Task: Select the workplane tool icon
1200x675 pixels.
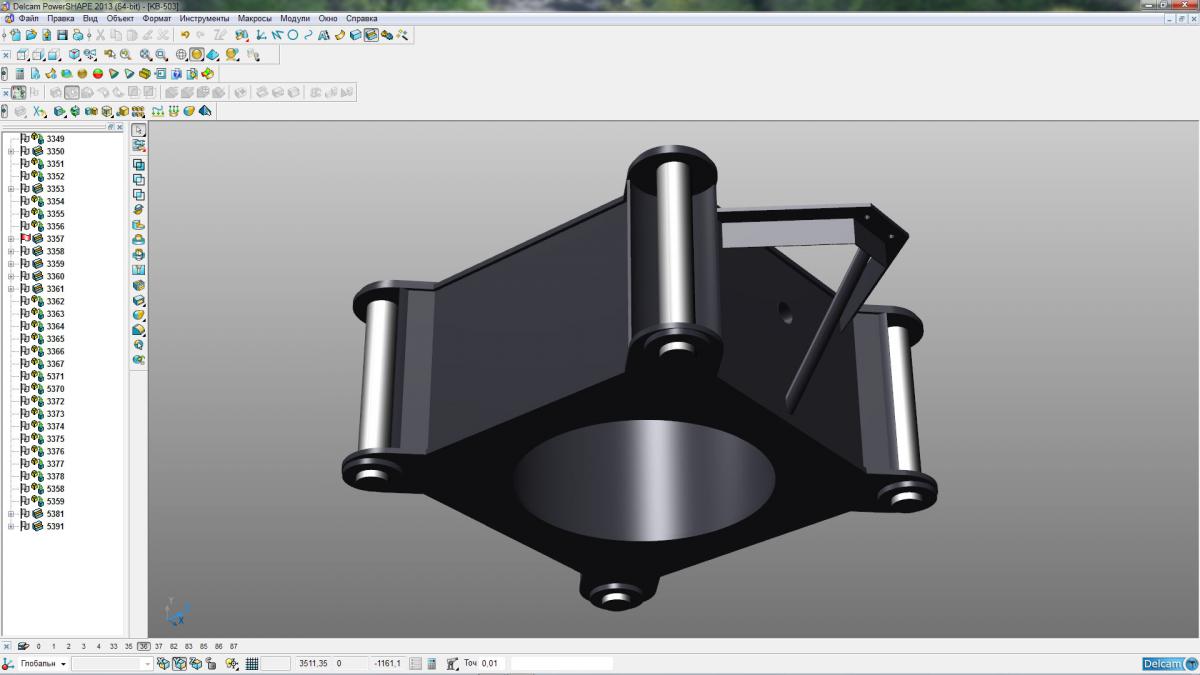Action: point(260,35)
